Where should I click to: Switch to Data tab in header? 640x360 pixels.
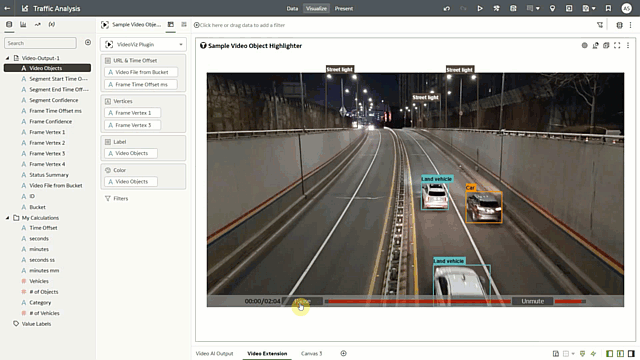click(x=292, y=8)
